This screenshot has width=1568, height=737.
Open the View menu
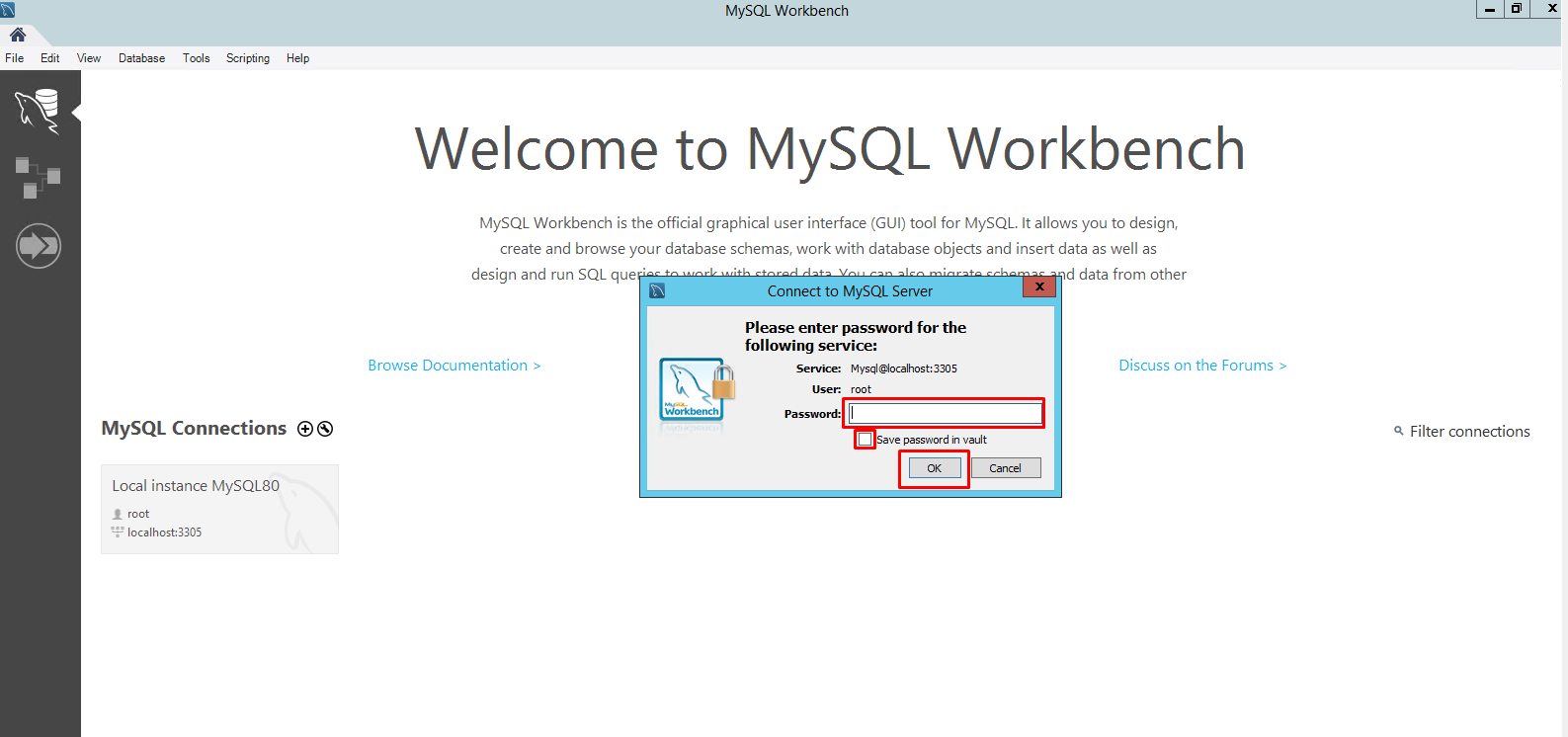click(89, 58)
